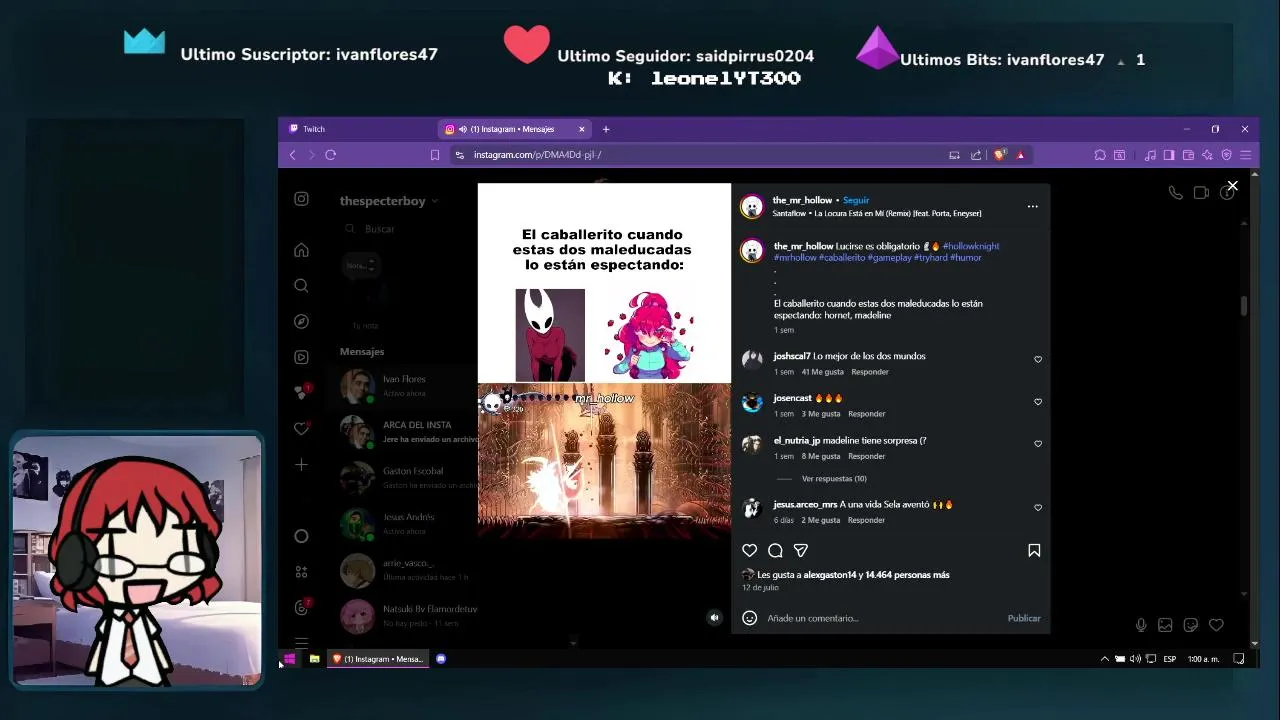The height and width of the screenshot is (720, 1280).
Task: Open Instagram home from sidebar
Action: point(301,250)
